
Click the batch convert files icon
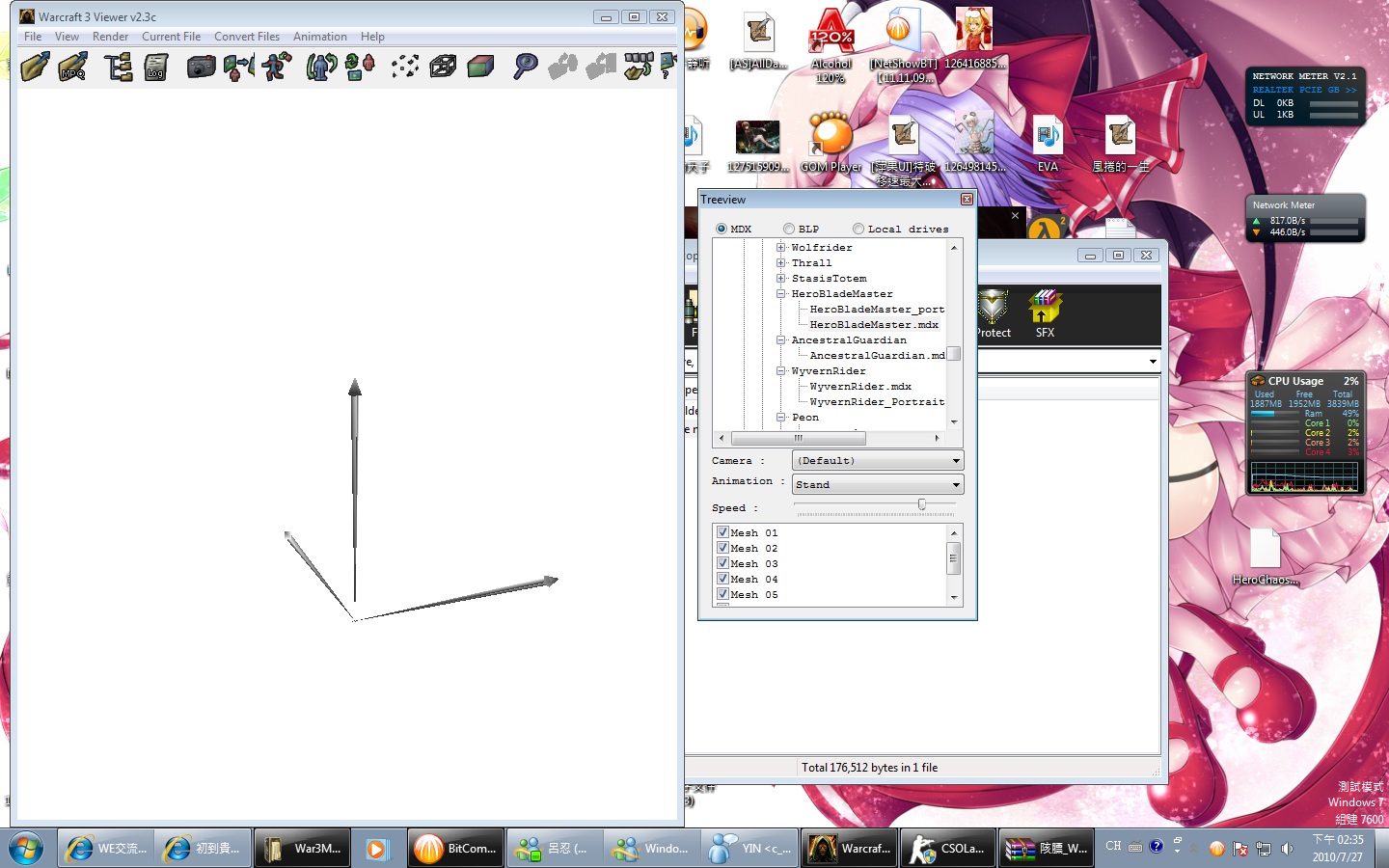coord(638,67)
